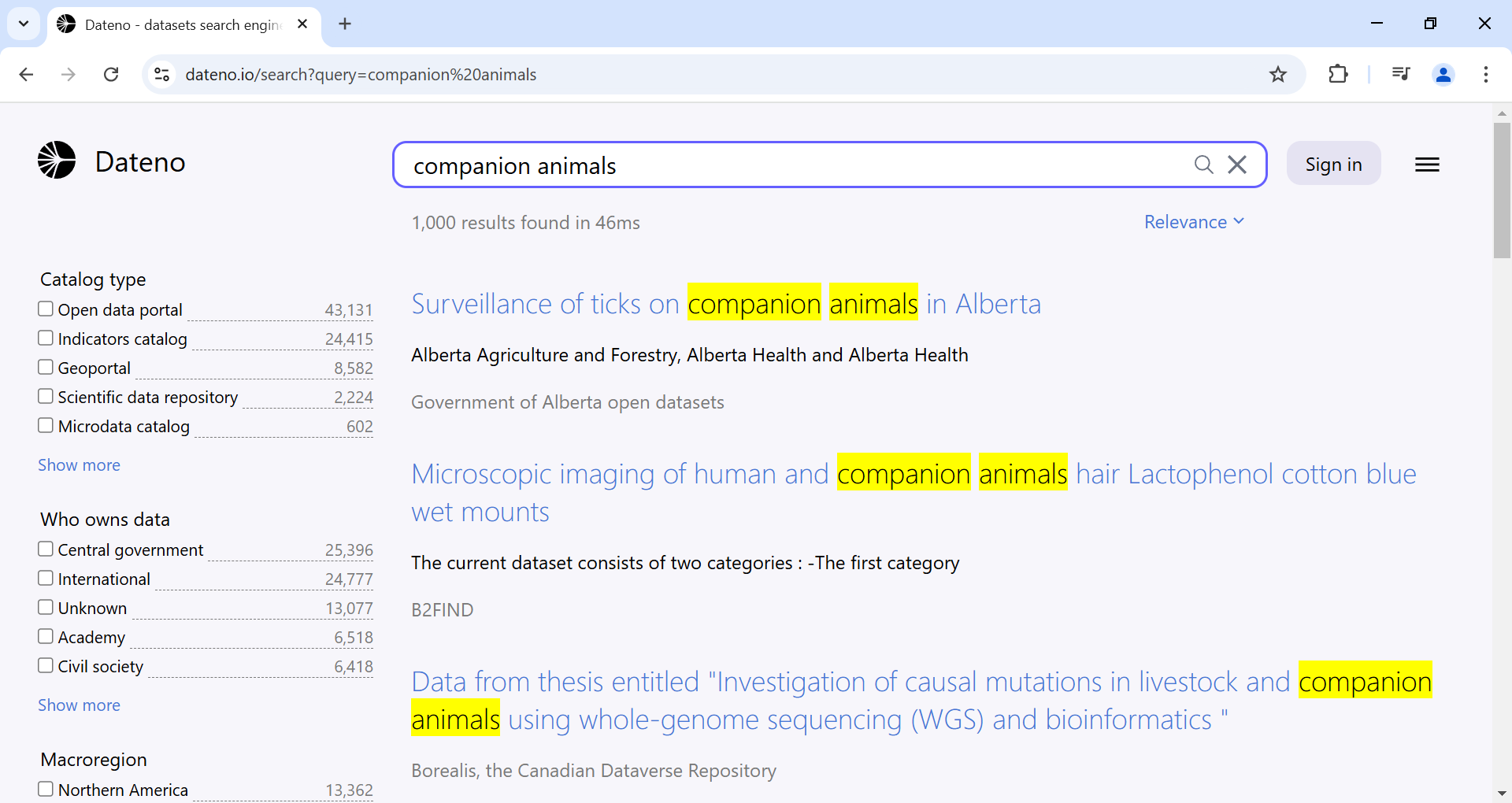Open the hamburger menu
The width and height of the screenshot is (1512, 803).
click(x=1427, y=165)
